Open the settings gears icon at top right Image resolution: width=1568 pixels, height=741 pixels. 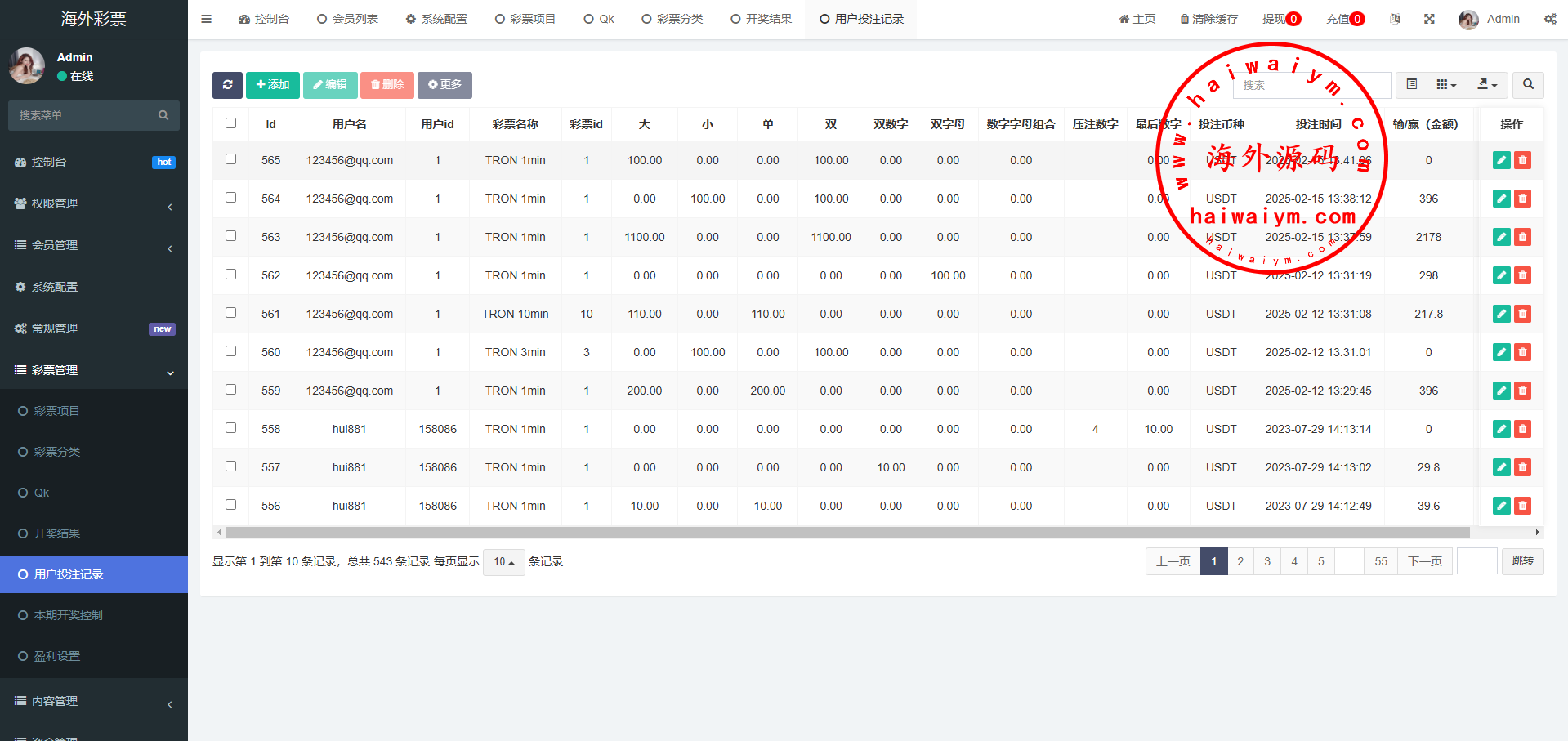(x=1550, y=19)
